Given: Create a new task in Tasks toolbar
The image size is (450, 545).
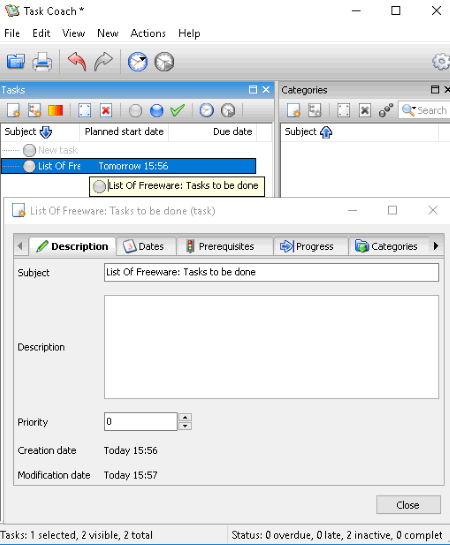Looking at the screenshot, I should point(14,111).
